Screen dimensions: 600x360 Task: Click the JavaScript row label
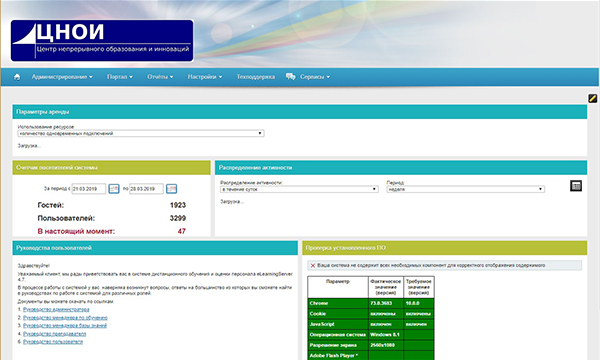pos(322,324)
